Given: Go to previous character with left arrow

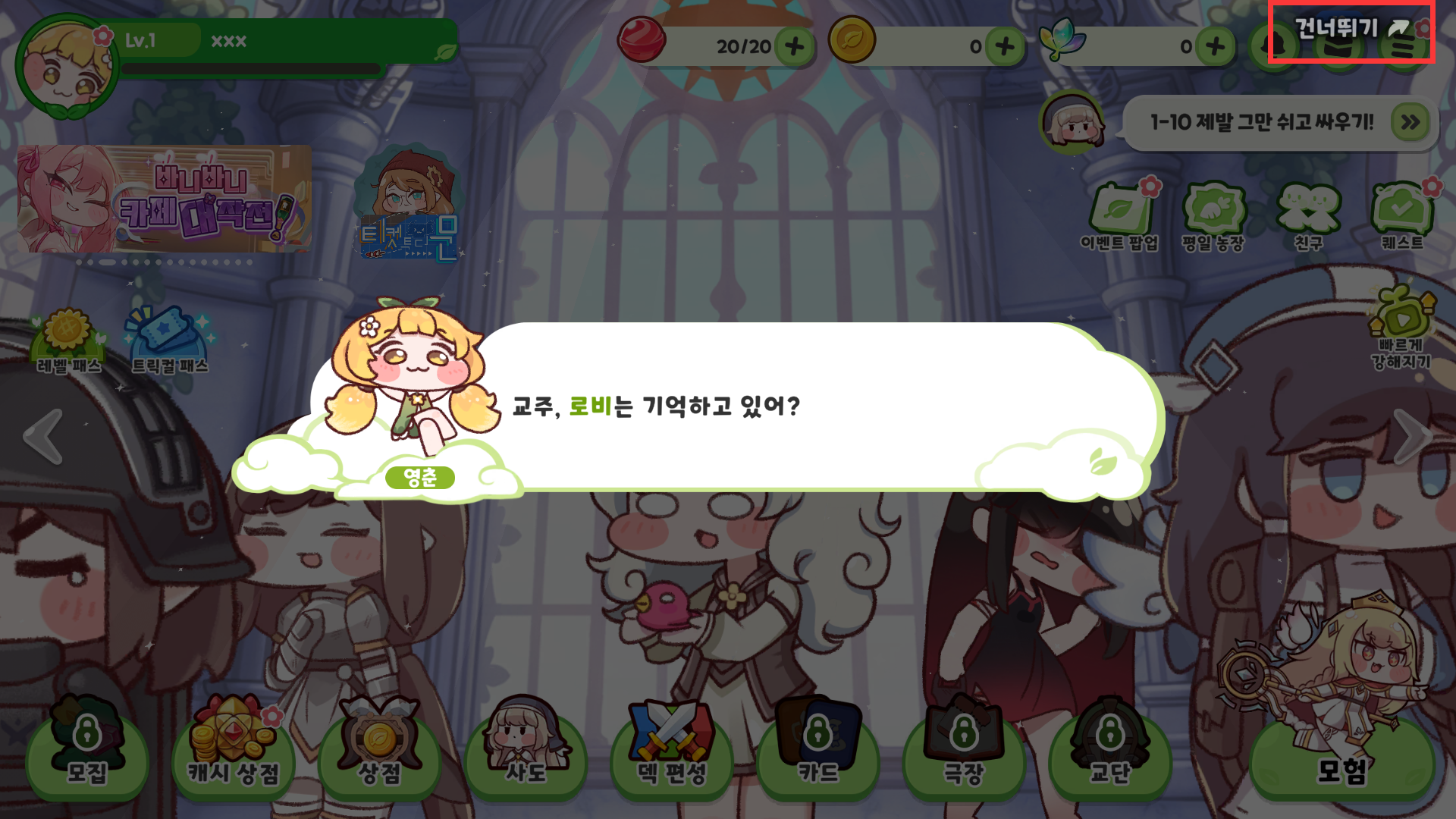Looking at the screenshot, I should pos(42,436).
